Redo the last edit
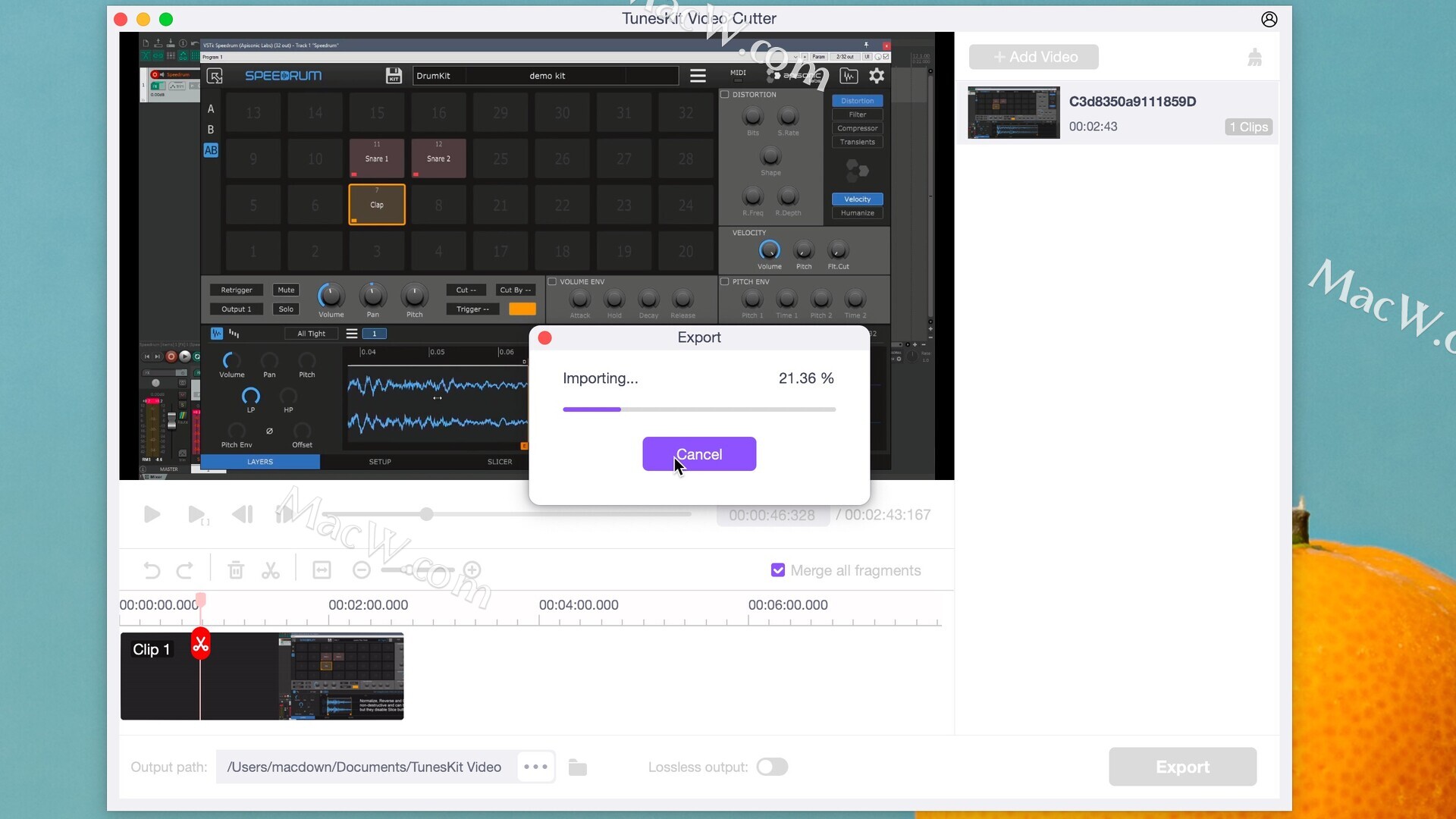The width and height of the screenshot is (1456, 819). pyautogui.click(x=184, y=570)
